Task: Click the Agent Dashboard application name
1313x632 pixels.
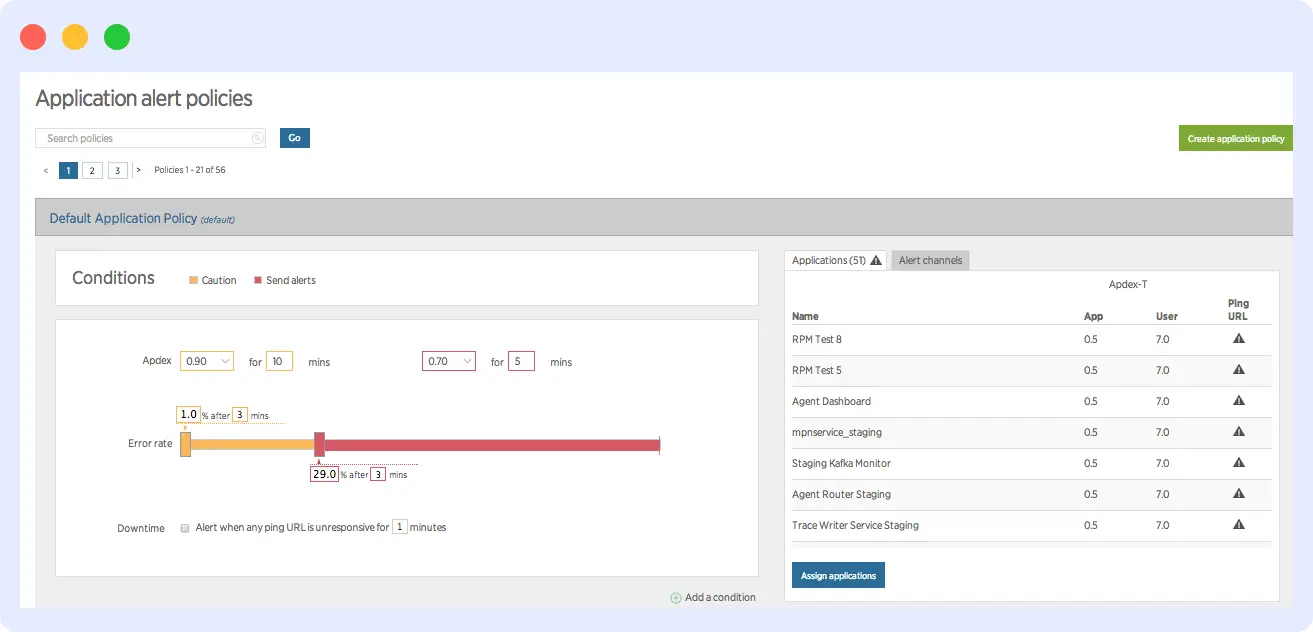Action: tap(831, 401)
